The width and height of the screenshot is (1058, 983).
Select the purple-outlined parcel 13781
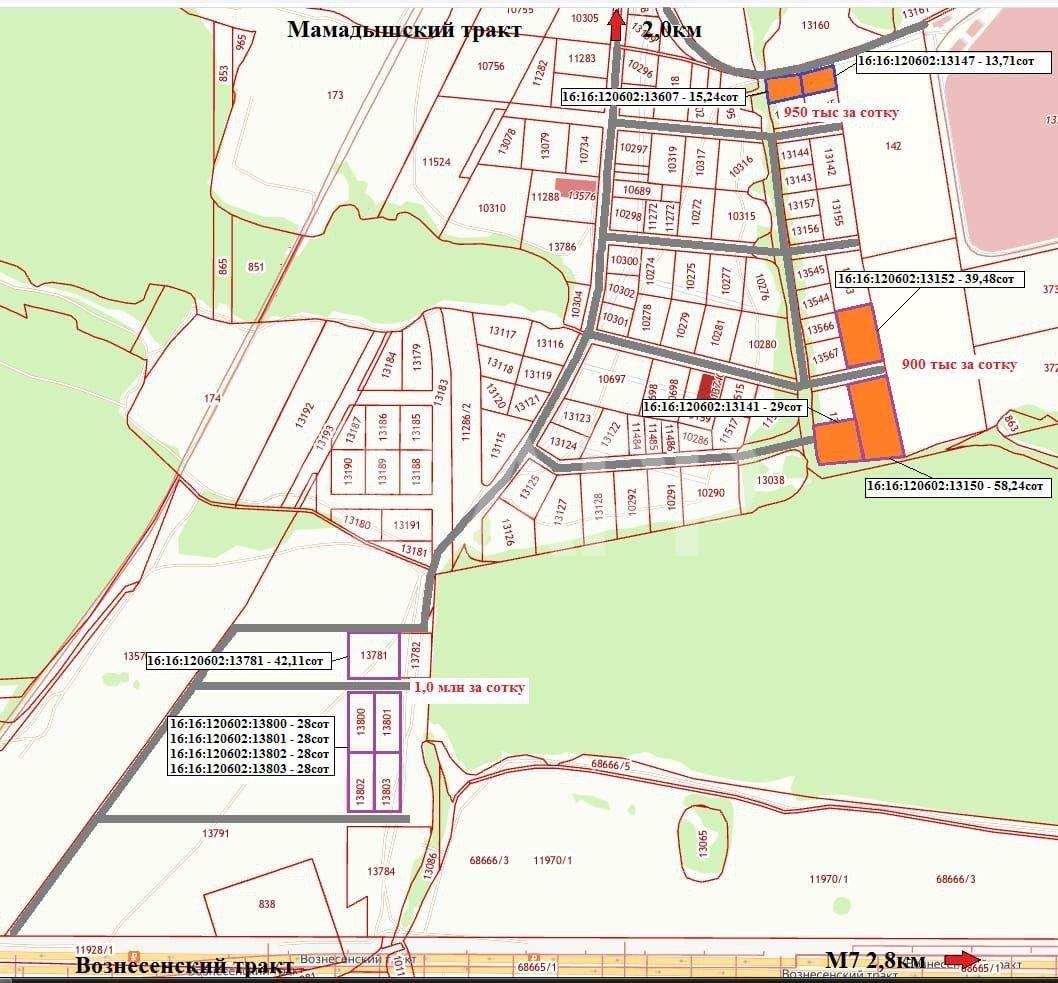coord(373,655)
